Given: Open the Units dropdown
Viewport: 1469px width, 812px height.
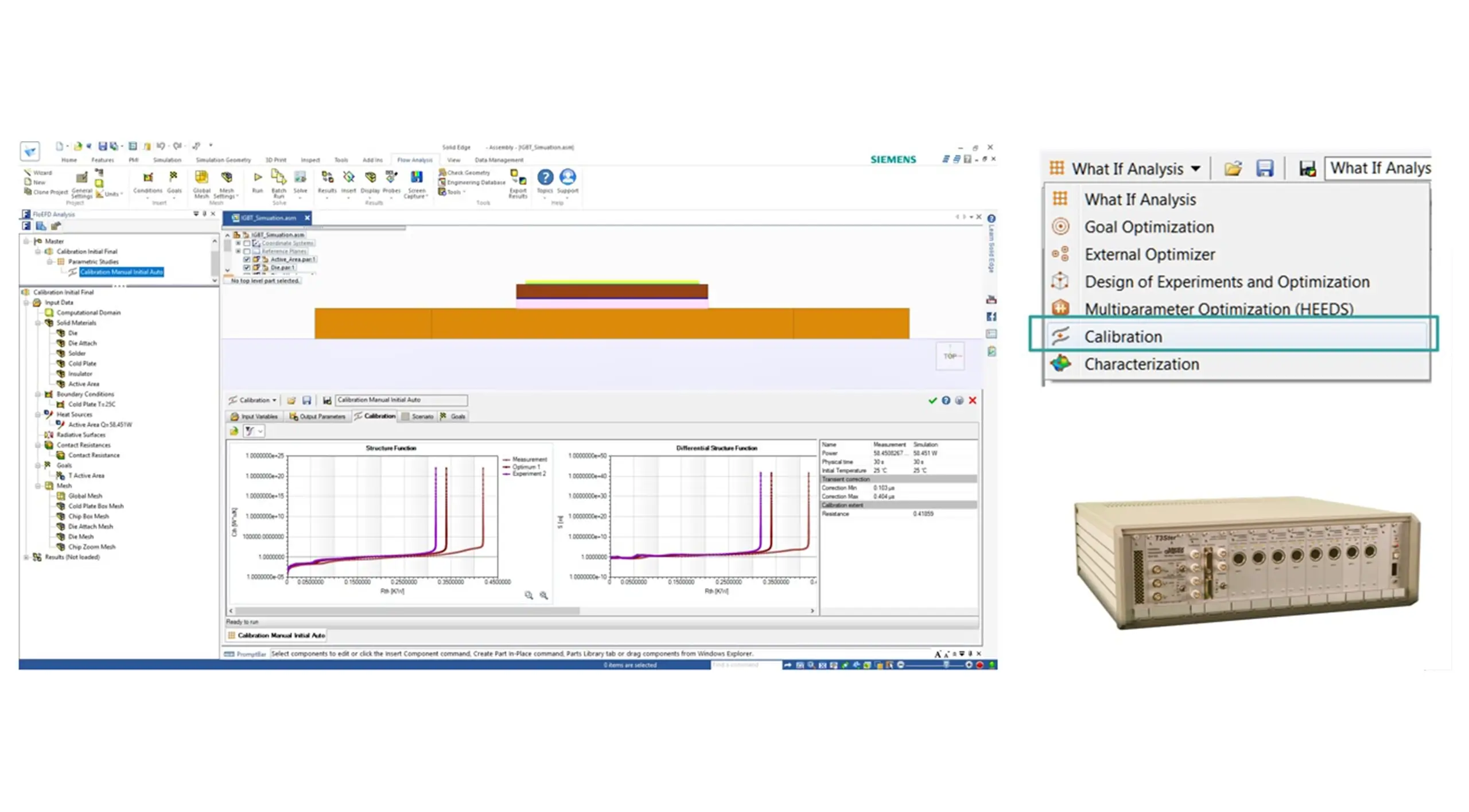Looking at the screenshot, I should tap(110, 194).
